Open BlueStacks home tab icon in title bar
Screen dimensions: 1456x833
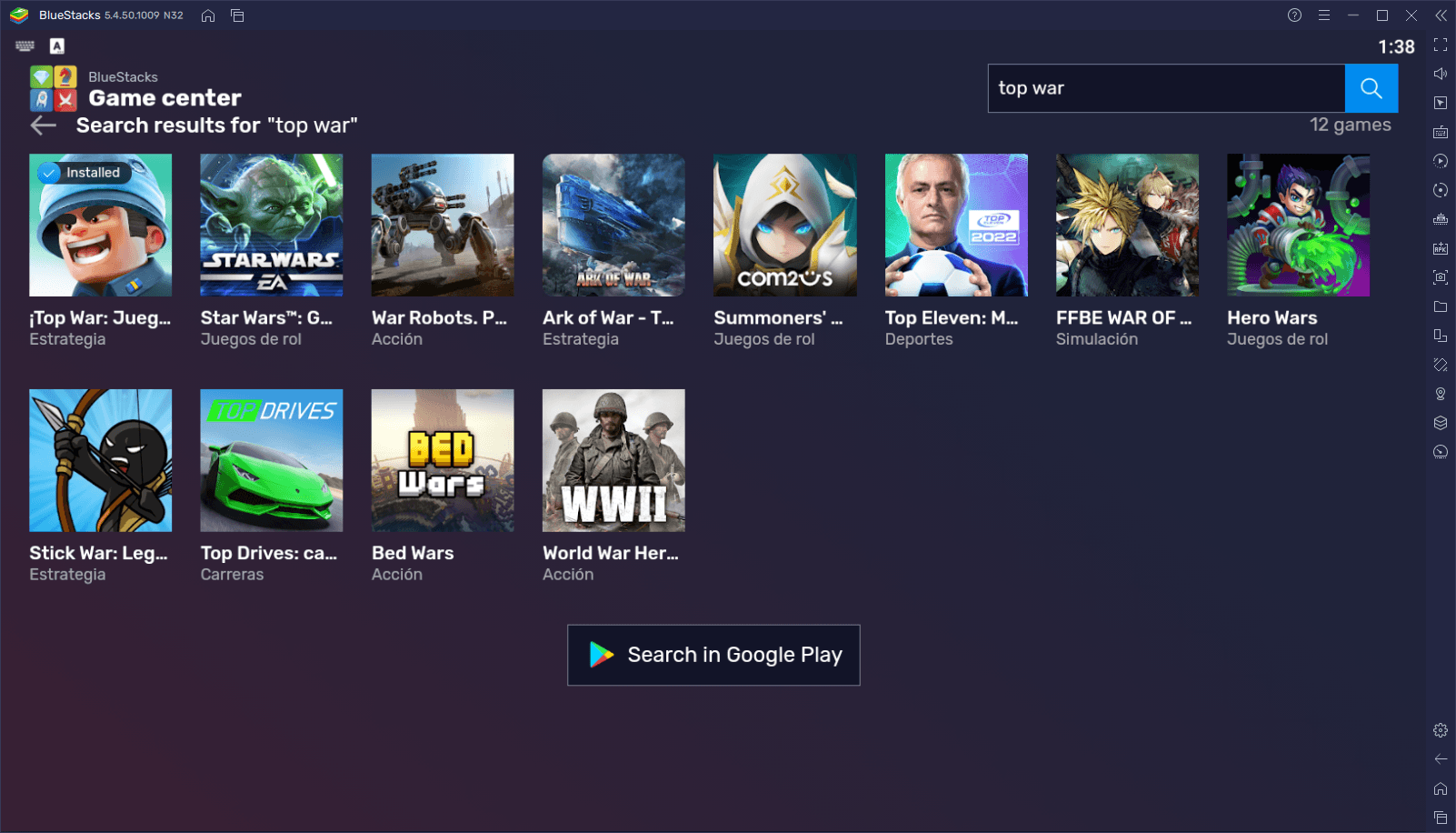click(x=208, y=15)
